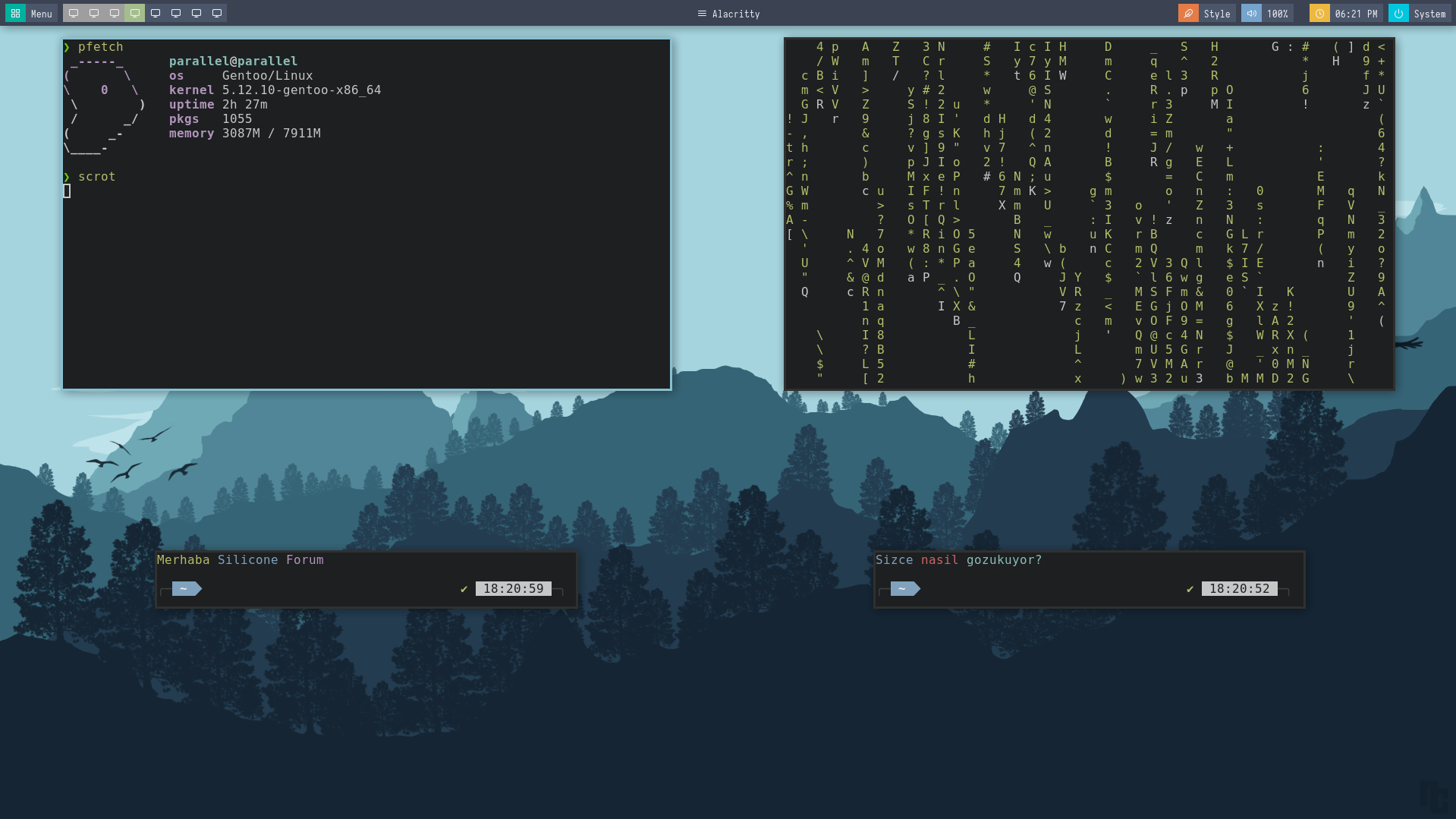Switch to the eighth workspace monitor icon
The image size is (1456, 819).
point(217,13)
